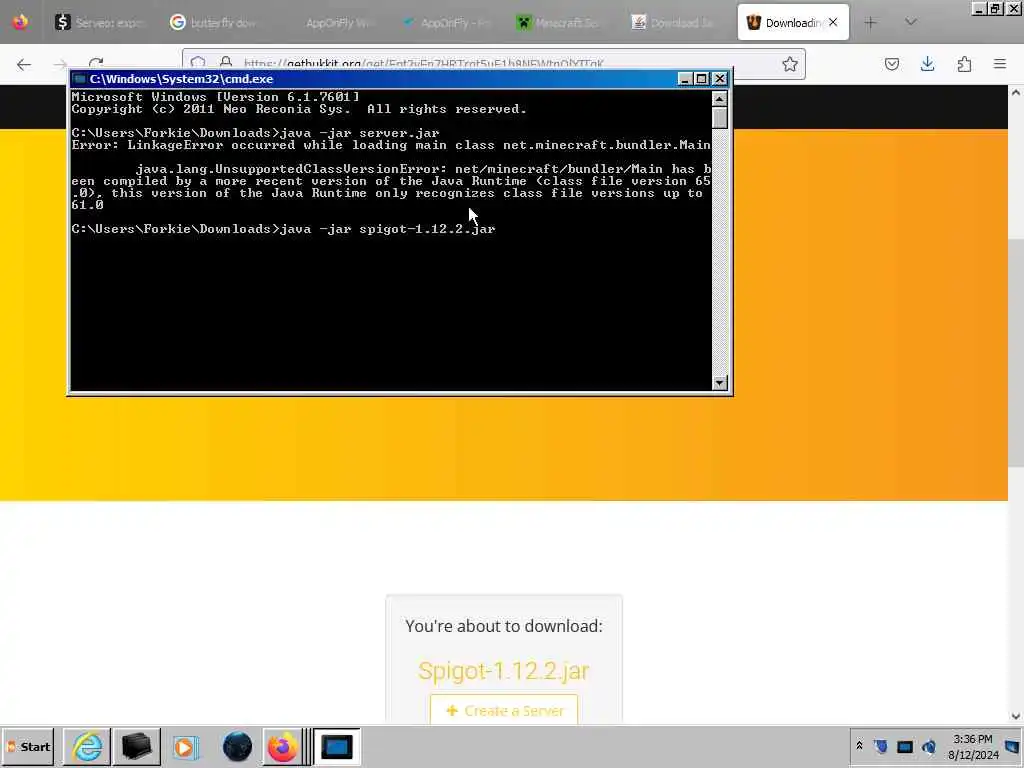The image size is (1024, 768).
Task: Bookmark this page with the star
Action: (x=790, y=64)
